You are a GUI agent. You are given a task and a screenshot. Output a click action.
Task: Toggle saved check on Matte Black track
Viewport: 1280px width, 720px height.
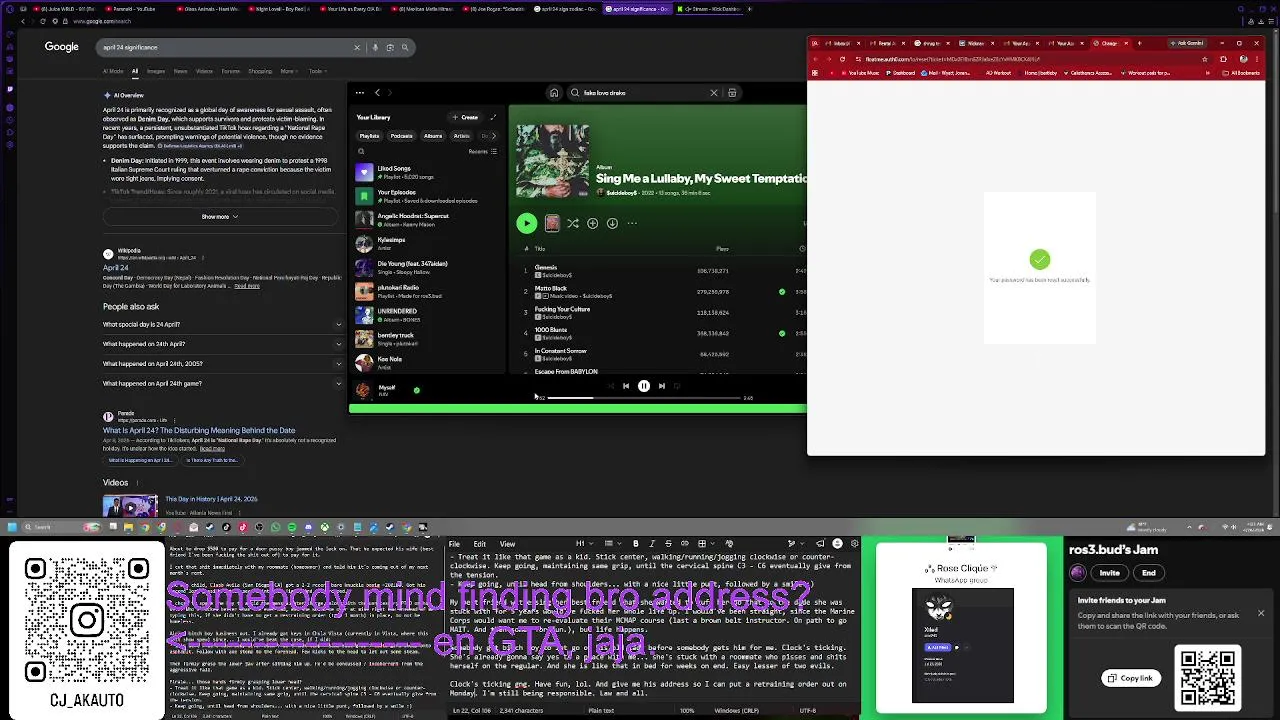[x=782, y=292]
